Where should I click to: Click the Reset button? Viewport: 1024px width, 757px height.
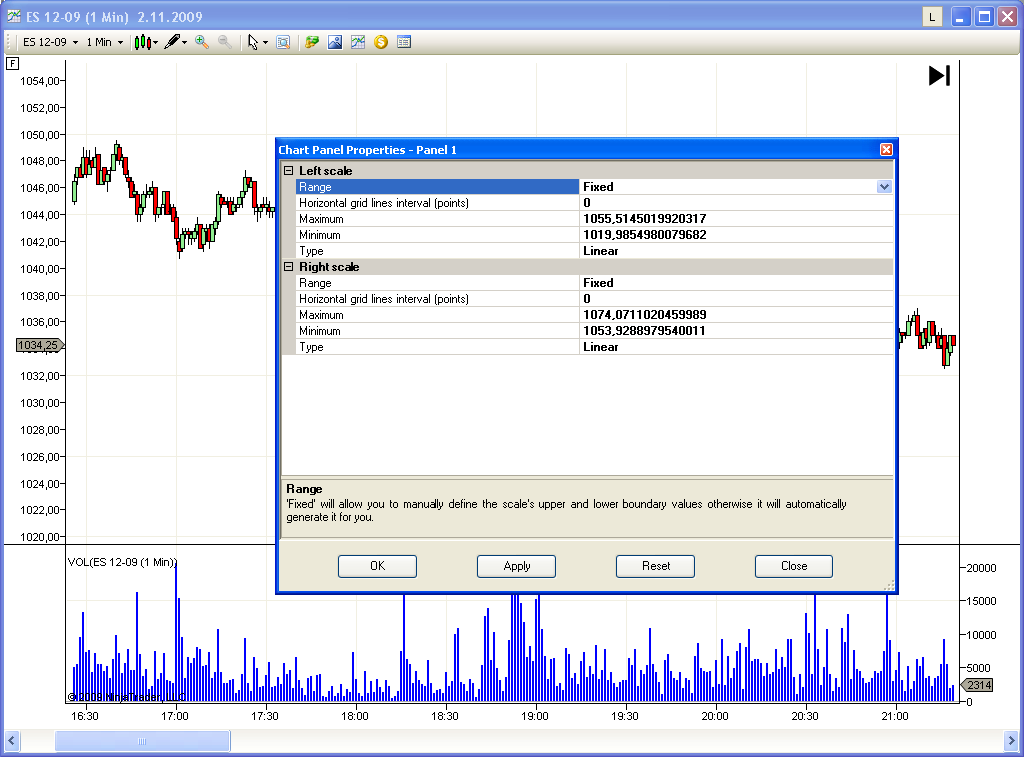[656, 566]
